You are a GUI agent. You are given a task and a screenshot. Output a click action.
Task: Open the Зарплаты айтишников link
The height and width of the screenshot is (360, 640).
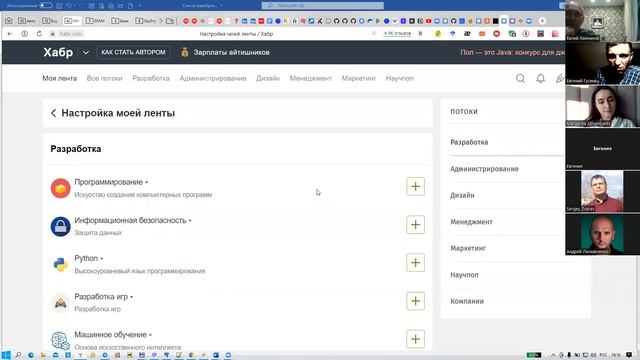click(231, 52)
